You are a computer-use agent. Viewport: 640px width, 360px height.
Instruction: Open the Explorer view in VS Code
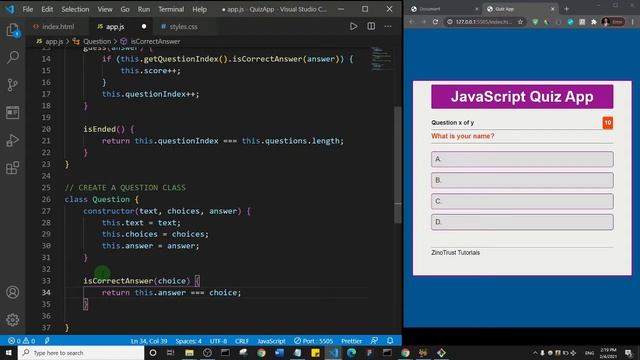pos(13,30)
